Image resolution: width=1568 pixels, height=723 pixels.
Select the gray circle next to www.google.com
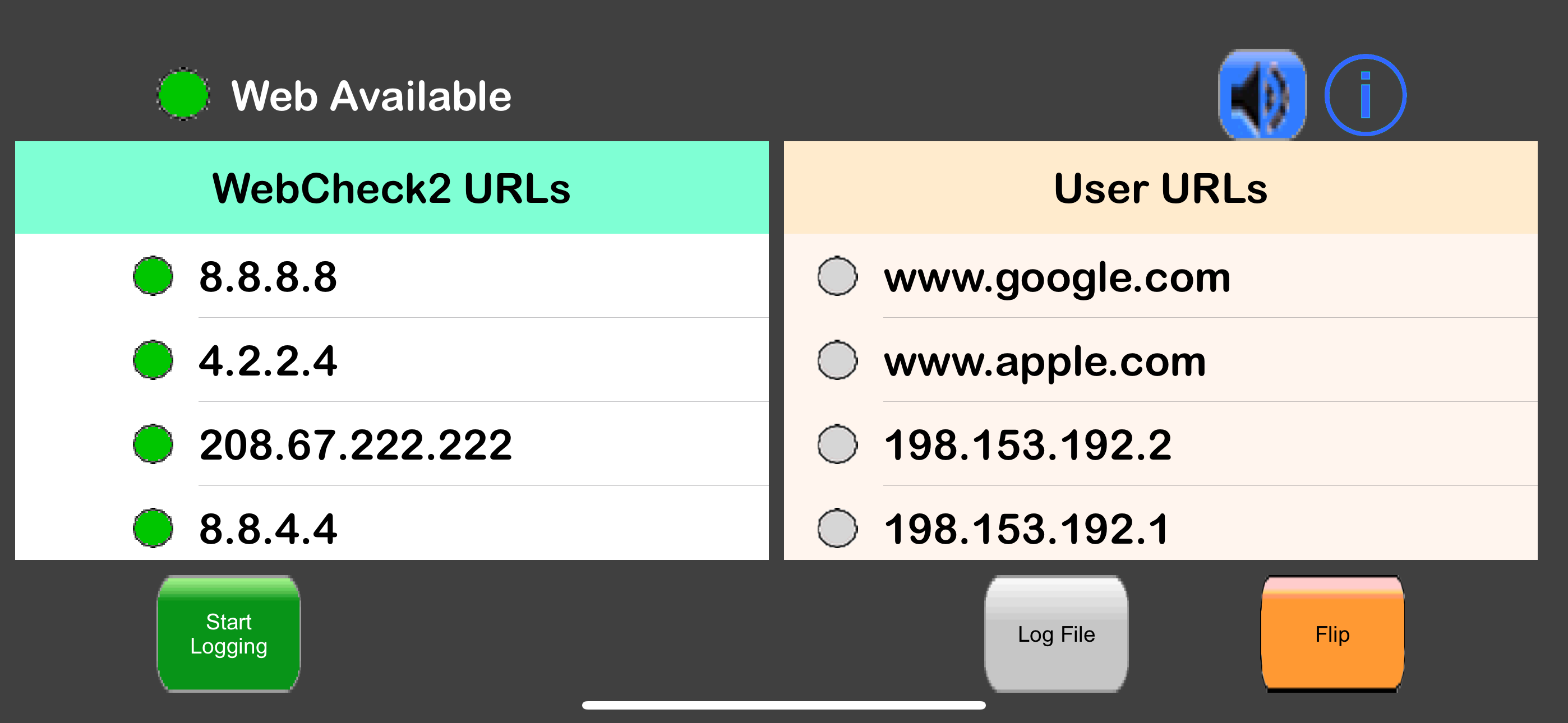pos(838,276)
